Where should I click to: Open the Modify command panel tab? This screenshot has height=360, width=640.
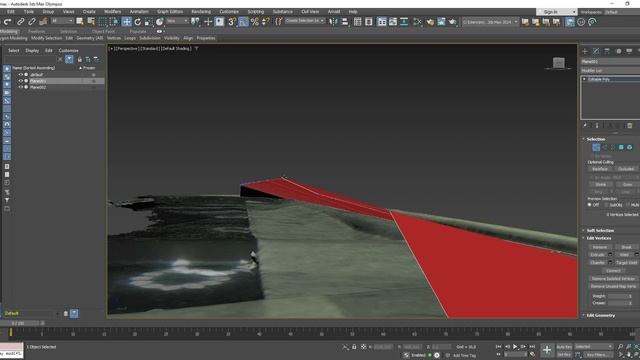tap(596, 51)
